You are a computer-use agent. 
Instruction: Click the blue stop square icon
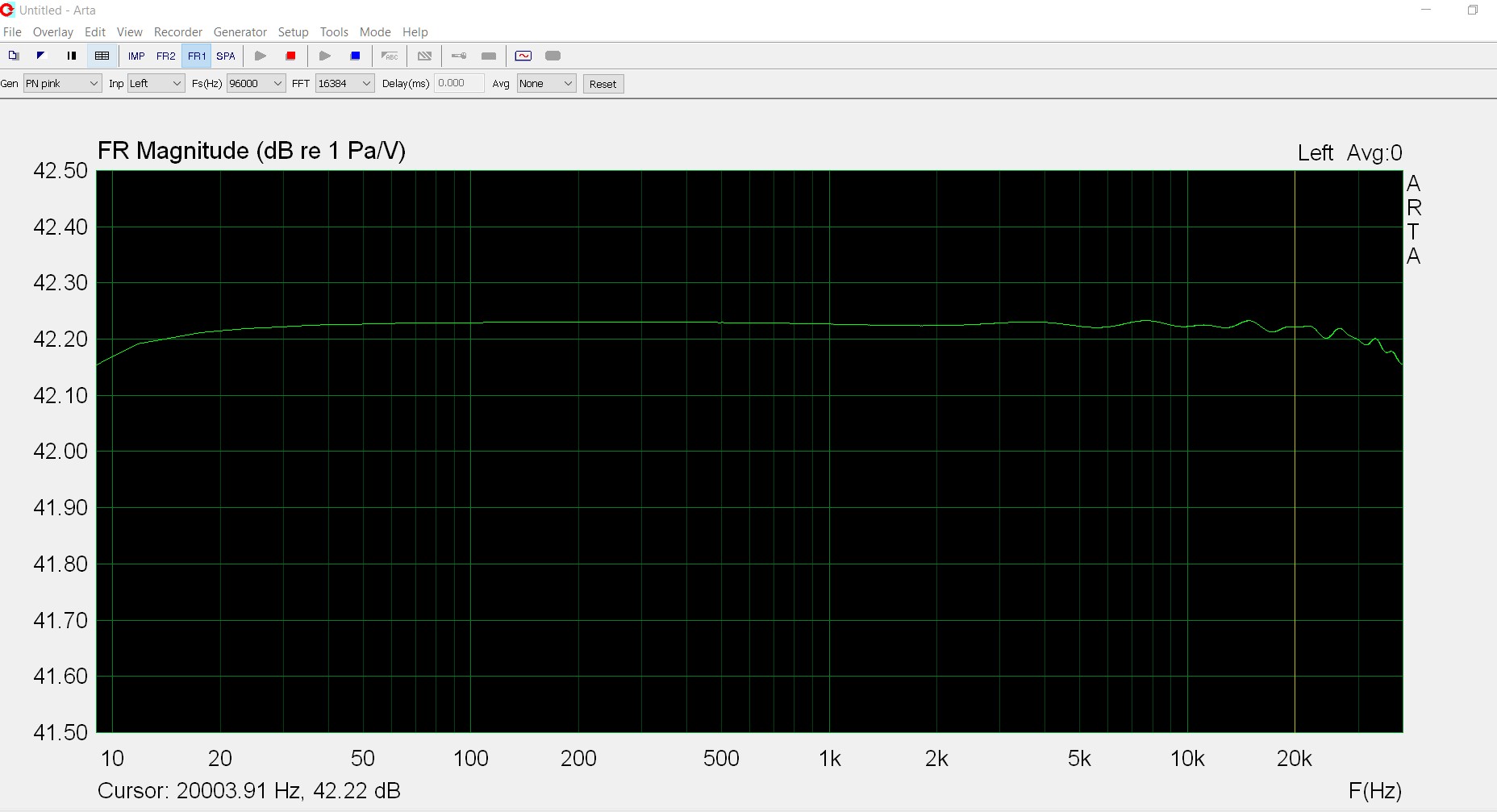[x=355, y=56]
